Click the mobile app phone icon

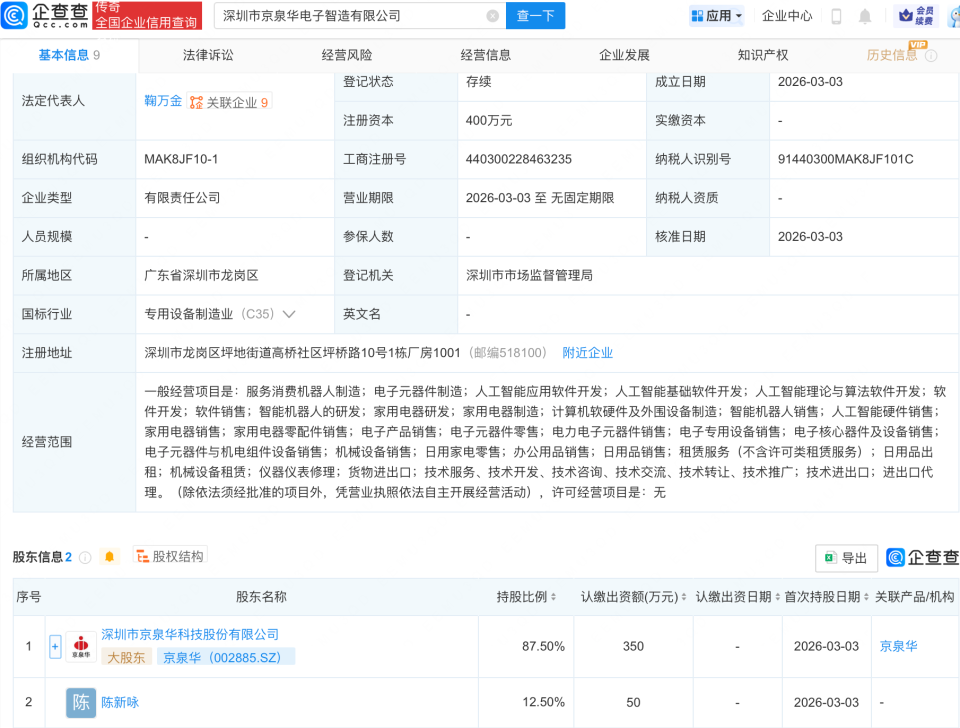point(836,17)
